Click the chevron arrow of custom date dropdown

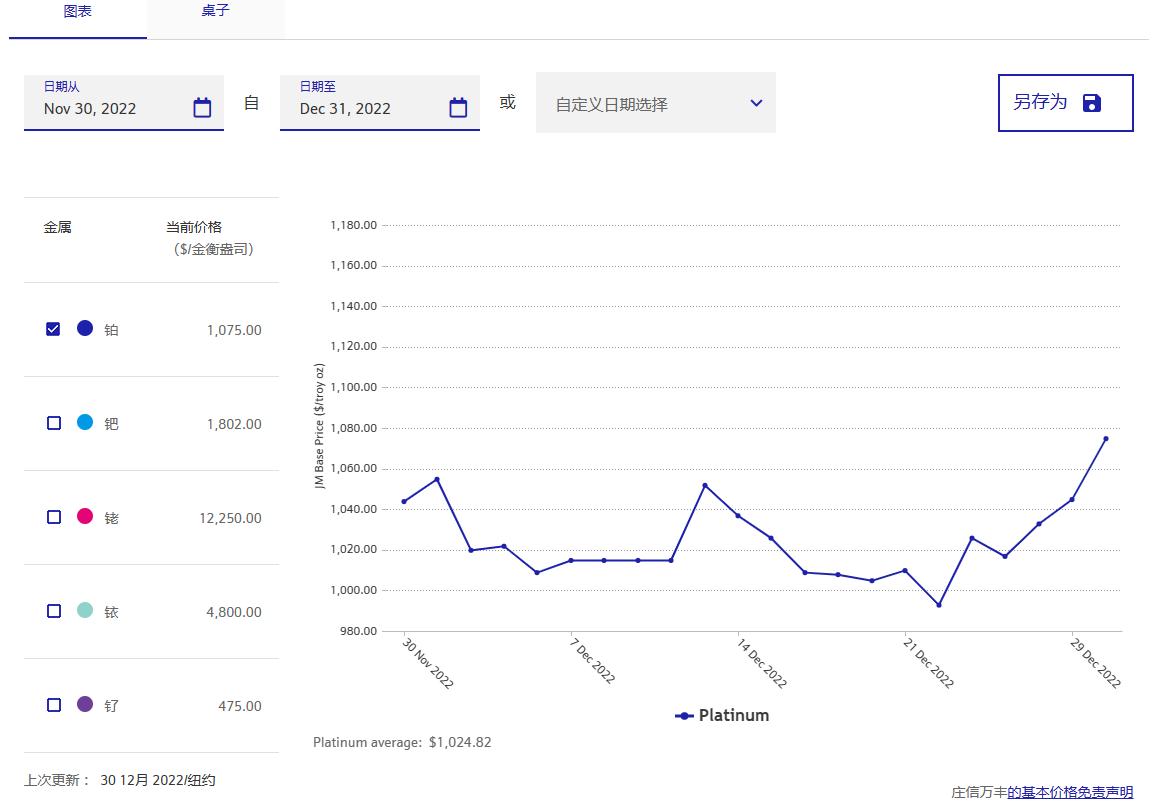[x=756, y=103]
